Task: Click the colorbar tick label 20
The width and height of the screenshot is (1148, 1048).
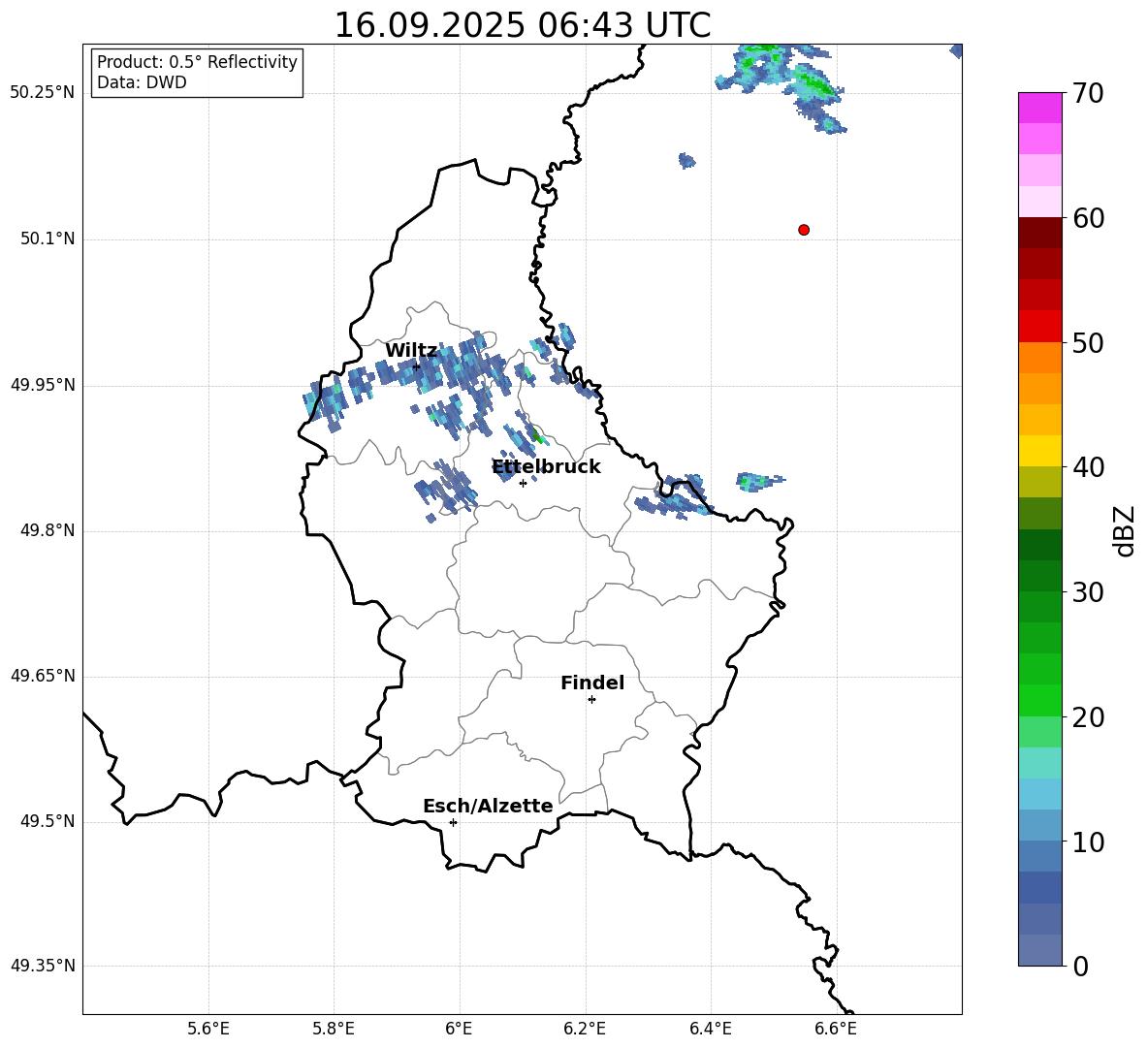Action: click(1088, 717)
